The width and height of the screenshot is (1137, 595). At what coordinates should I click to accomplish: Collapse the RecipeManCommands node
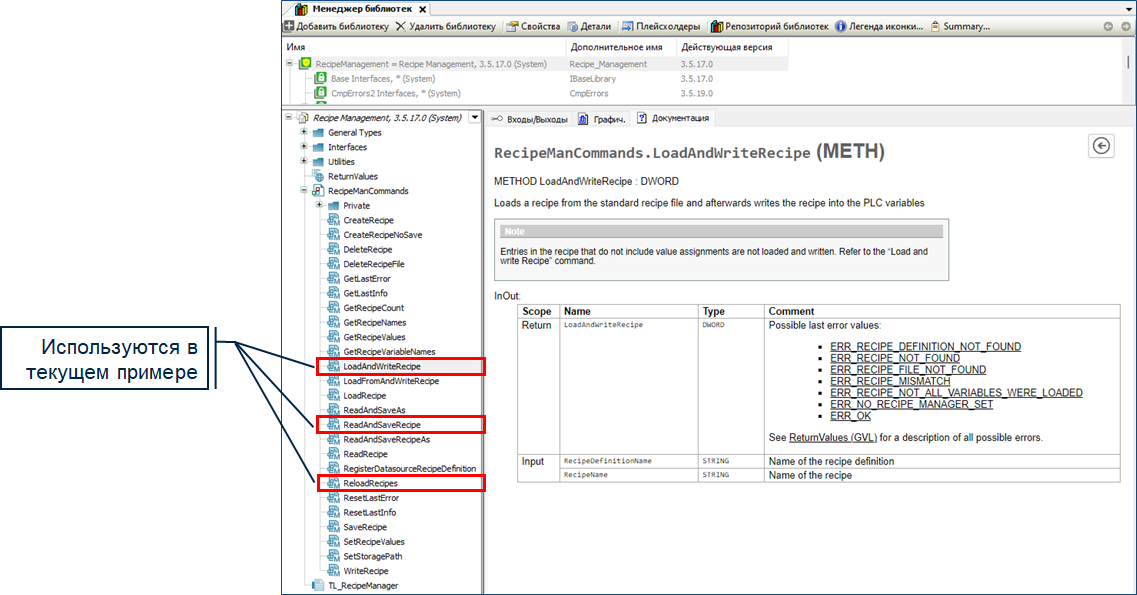[x=303, y=190]
